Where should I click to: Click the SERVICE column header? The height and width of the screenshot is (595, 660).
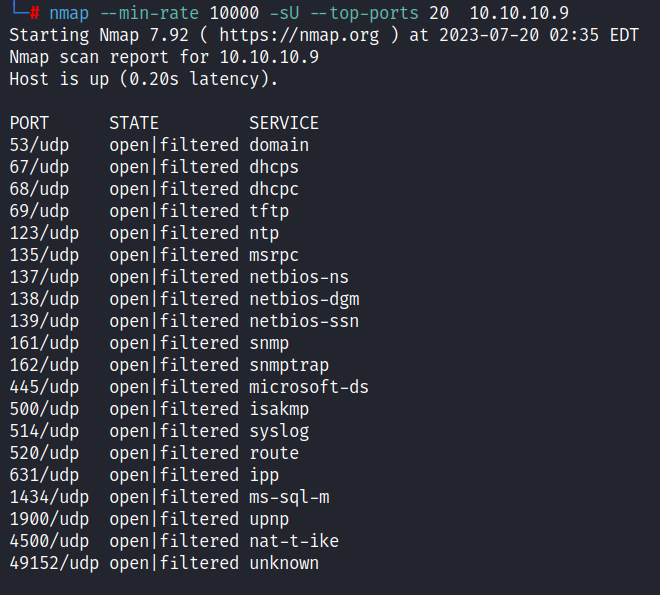[x=284, y=123]
